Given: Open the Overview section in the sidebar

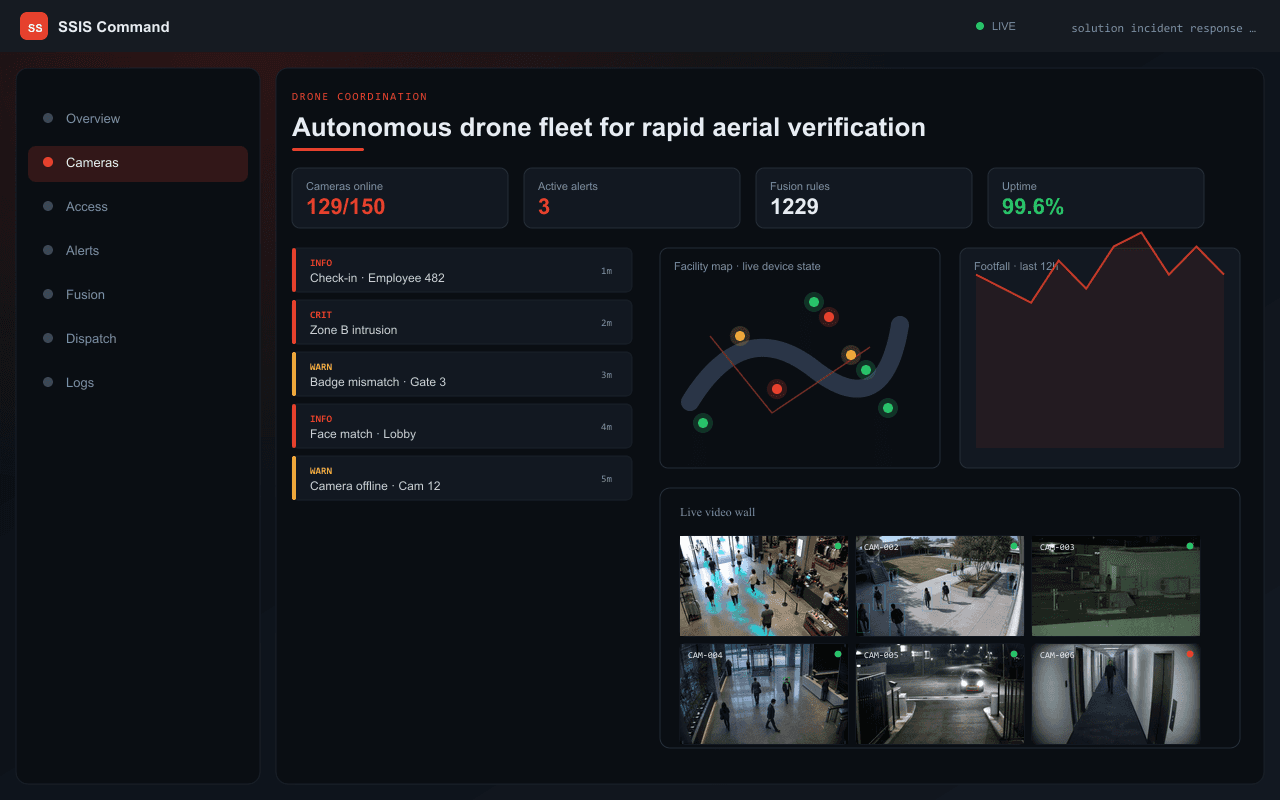Looking at the screenshot, I should coord(138,118).
